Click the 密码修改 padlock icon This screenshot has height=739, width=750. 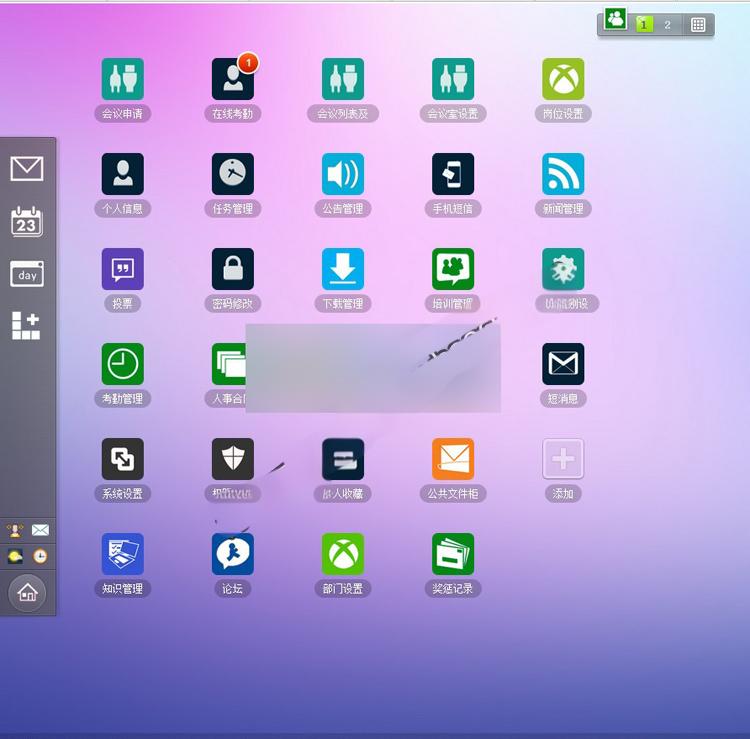(x=232, y=269)
